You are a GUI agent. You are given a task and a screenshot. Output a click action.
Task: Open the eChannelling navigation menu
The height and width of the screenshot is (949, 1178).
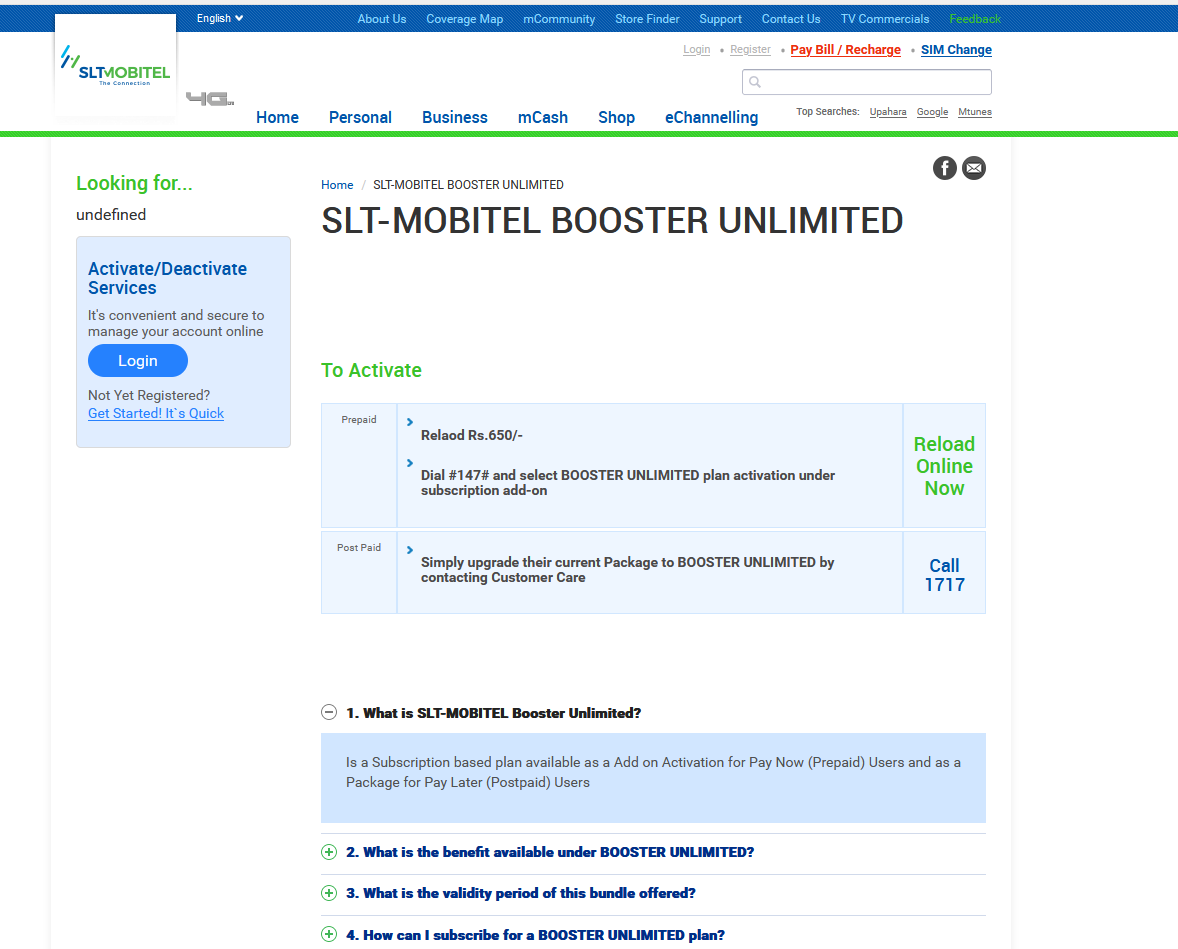[x=711, y=117]
